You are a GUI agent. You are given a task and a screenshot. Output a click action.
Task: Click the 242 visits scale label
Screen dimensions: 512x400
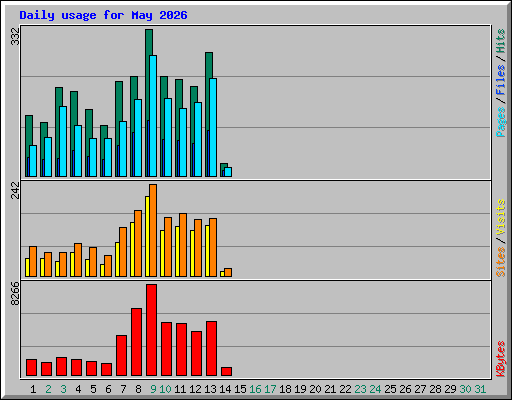[x=15, y=190]
